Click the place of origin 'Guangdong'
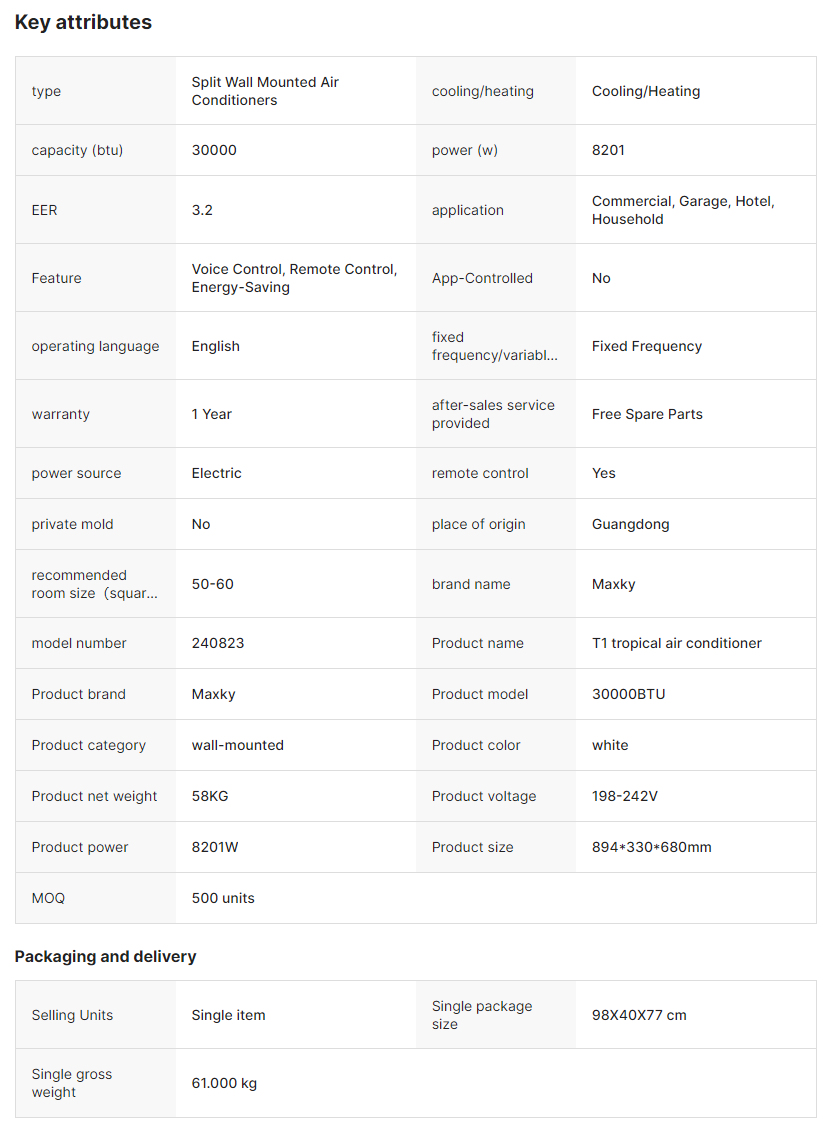The width and height of the screenshot is (831, 1134). (630, 524)
